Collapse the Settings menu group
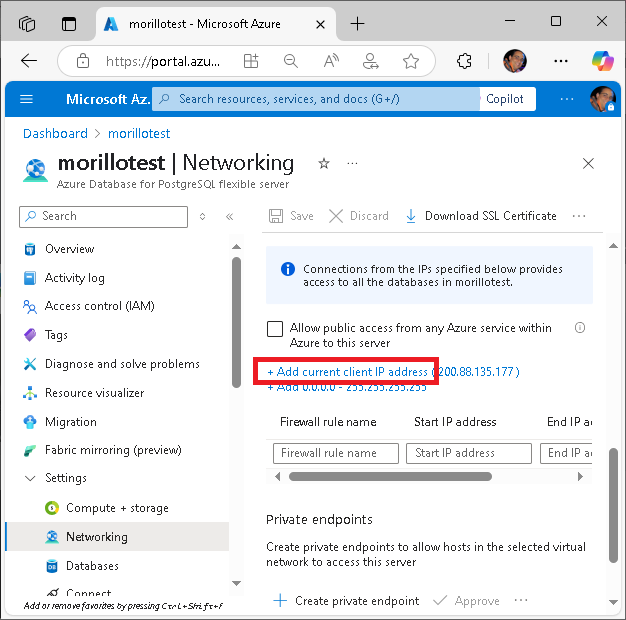The height and width of the screenshot is (620, 626). tap(30, 478)
